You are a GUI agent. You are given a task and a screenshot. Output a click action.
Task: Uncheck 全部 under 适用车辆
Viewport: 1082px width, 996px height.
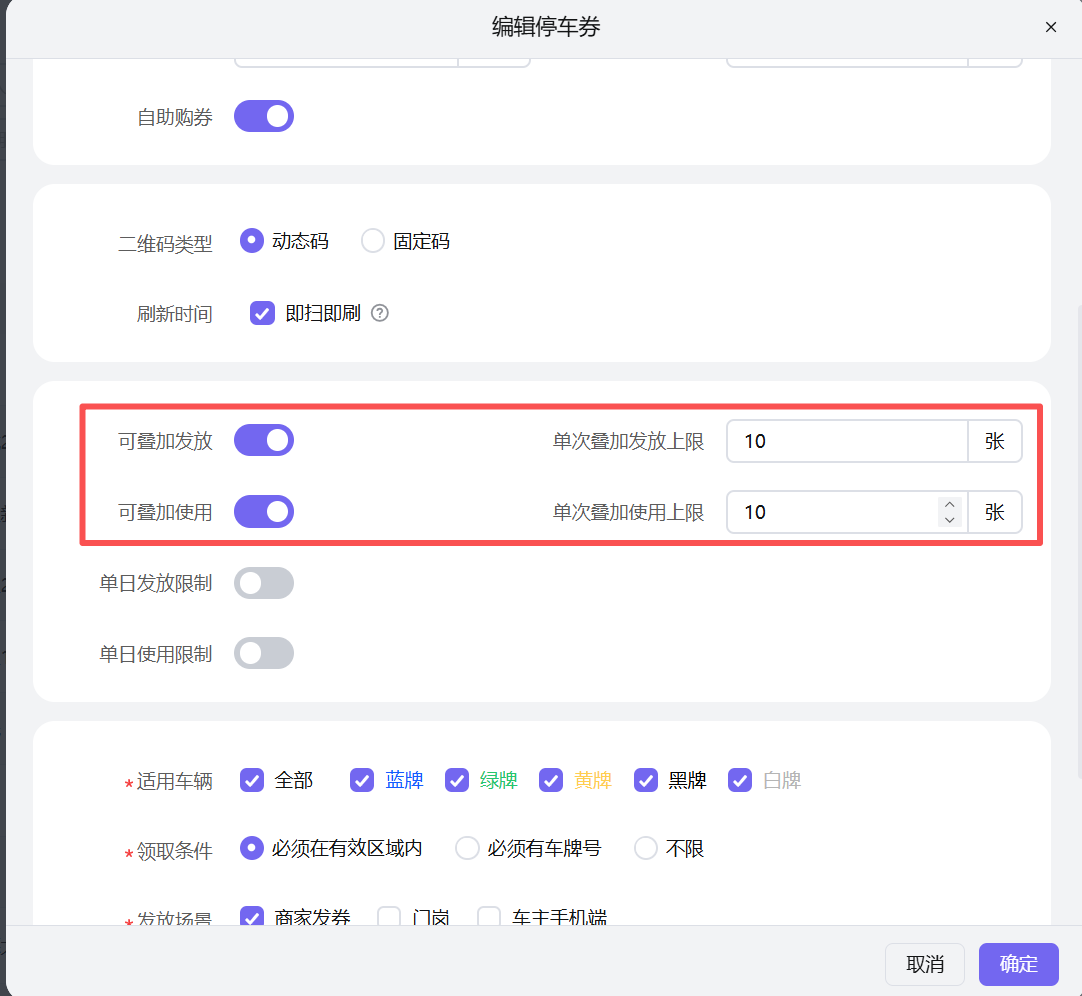pyautogui.click(x=252, y=780)
